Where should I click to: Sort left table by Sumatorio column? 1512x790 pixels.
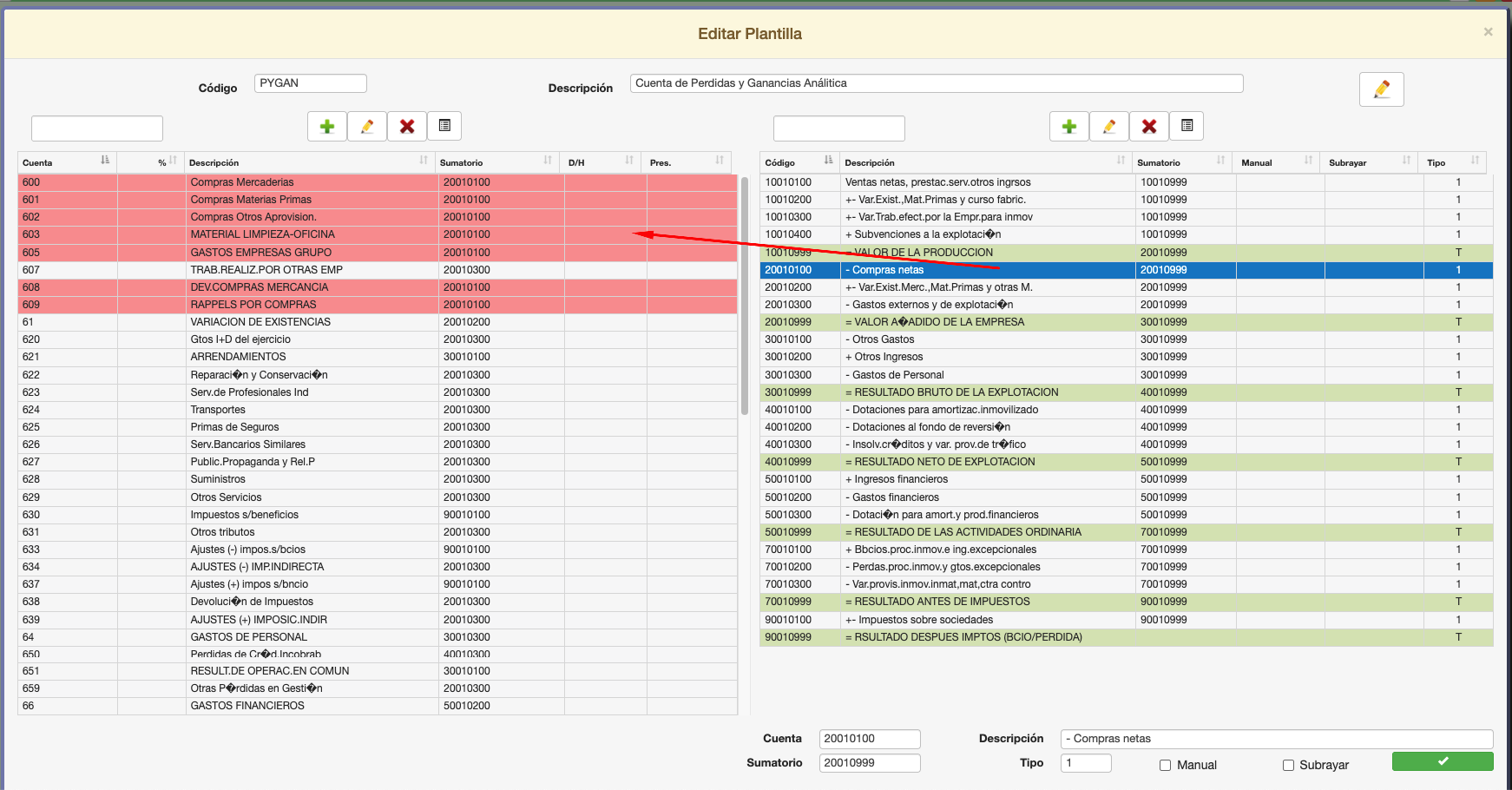point(495,162)
